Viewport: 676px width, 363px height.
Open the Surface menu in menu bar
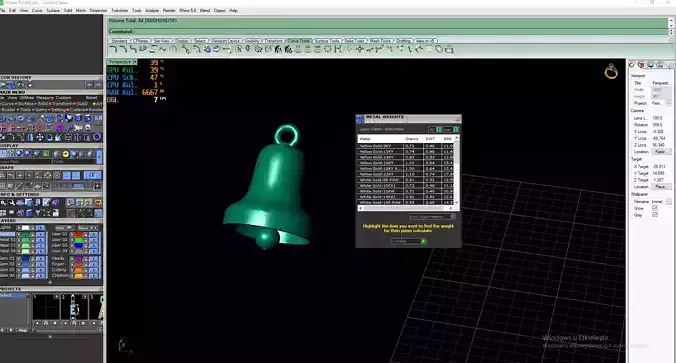coord(53,10)
